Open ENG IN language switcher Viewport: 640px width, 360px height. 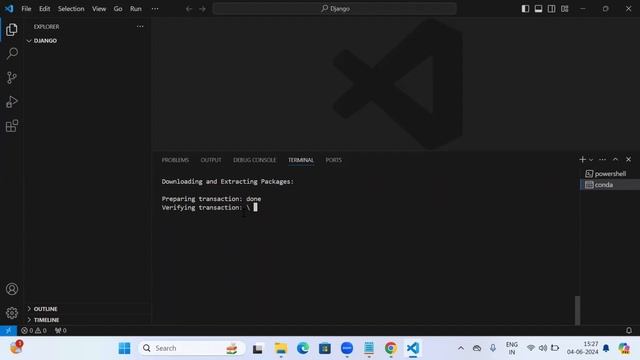click(511, 348)
